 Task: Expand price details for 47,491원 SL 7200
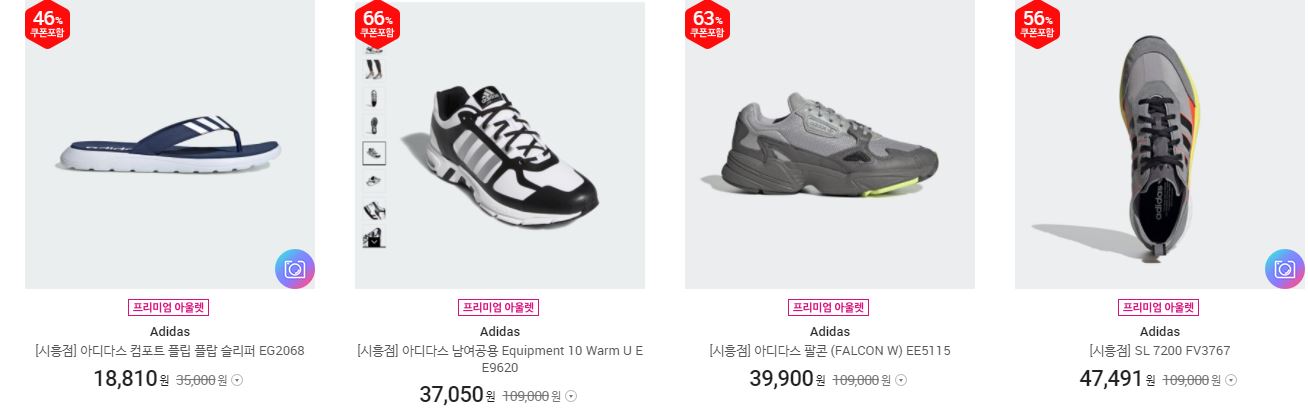point(1231,380)
